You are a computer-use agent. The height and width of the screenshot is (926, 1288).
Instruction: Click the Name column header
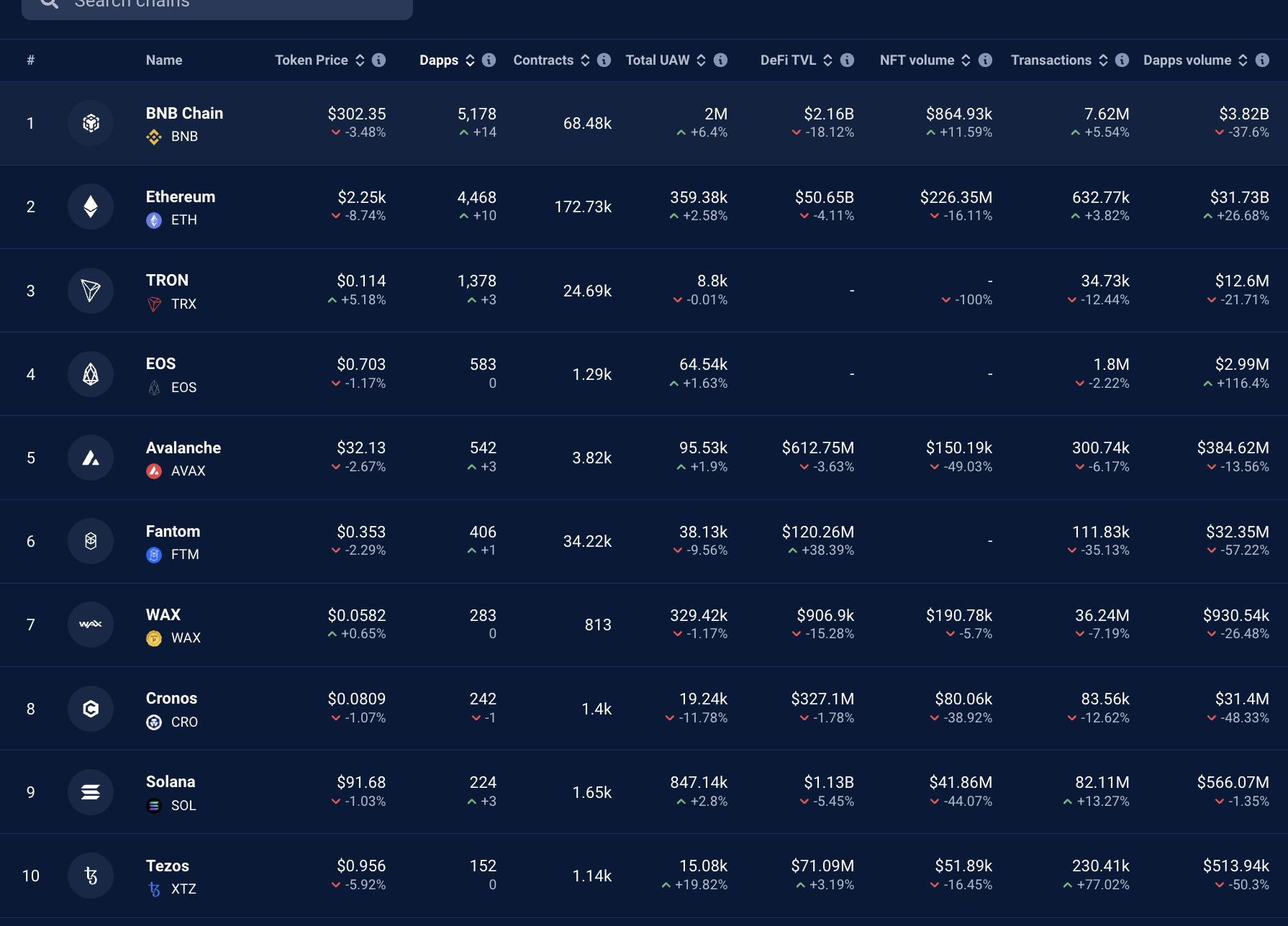(x=164, y=60)
